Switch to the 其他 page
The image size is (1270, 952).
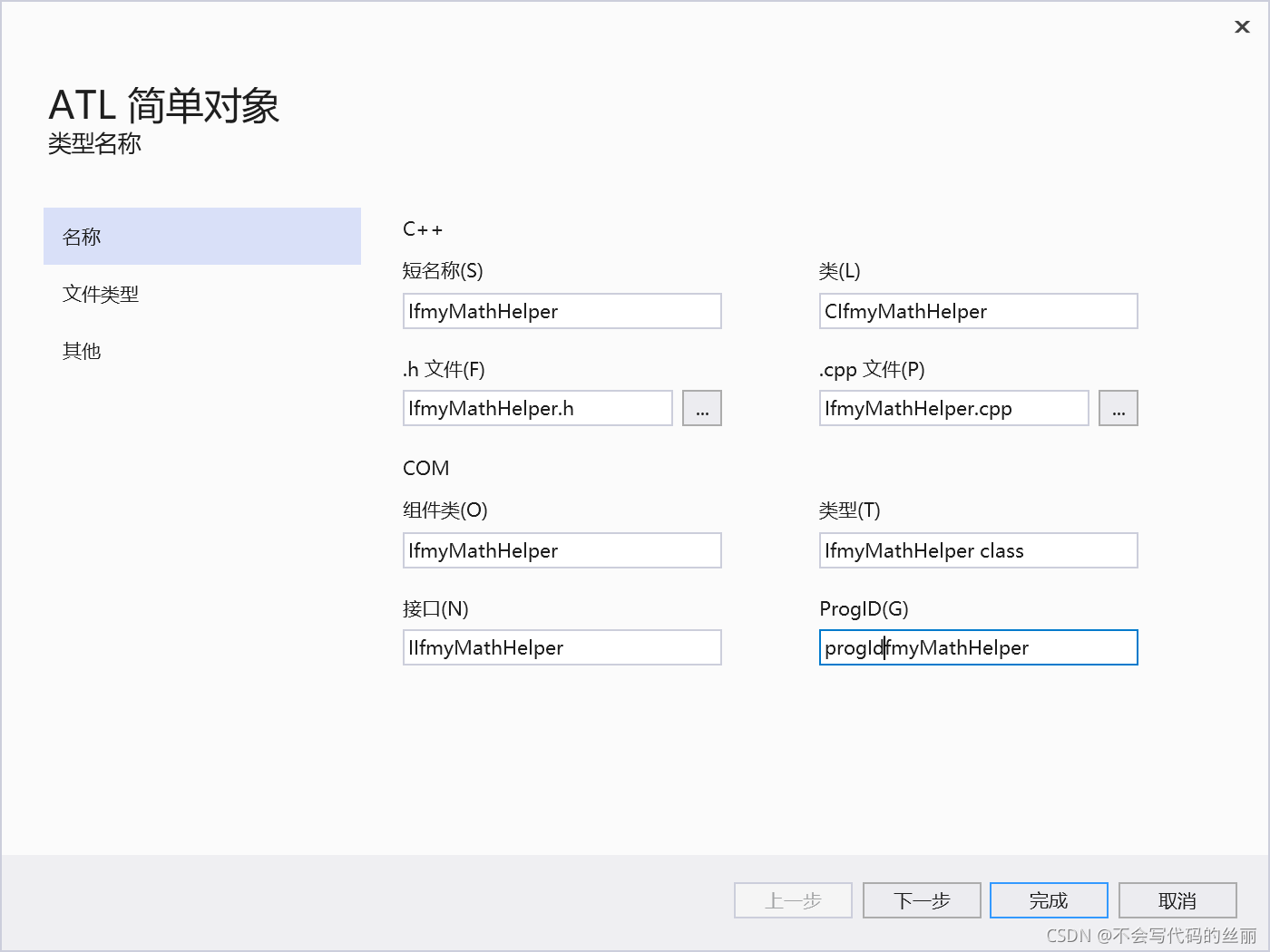[202, 351]
